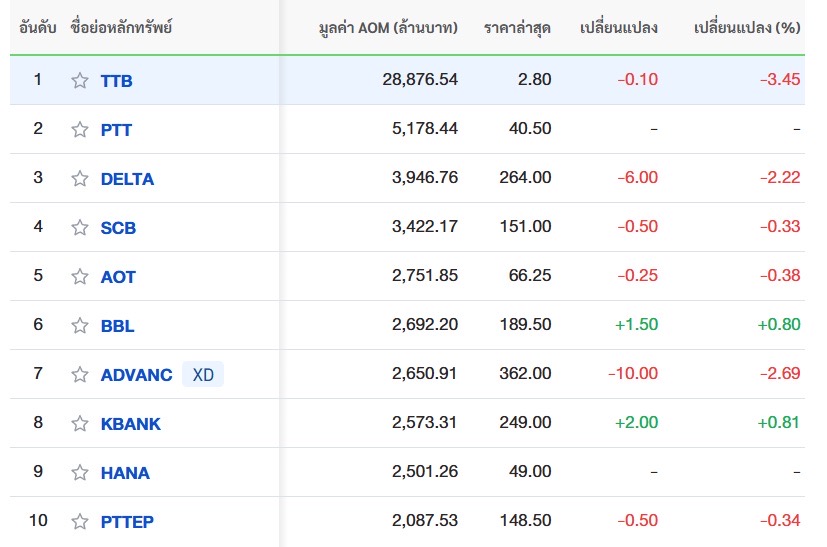Click the change value -10.00
The width and height of the screenshot is (827, 547).
633,373
